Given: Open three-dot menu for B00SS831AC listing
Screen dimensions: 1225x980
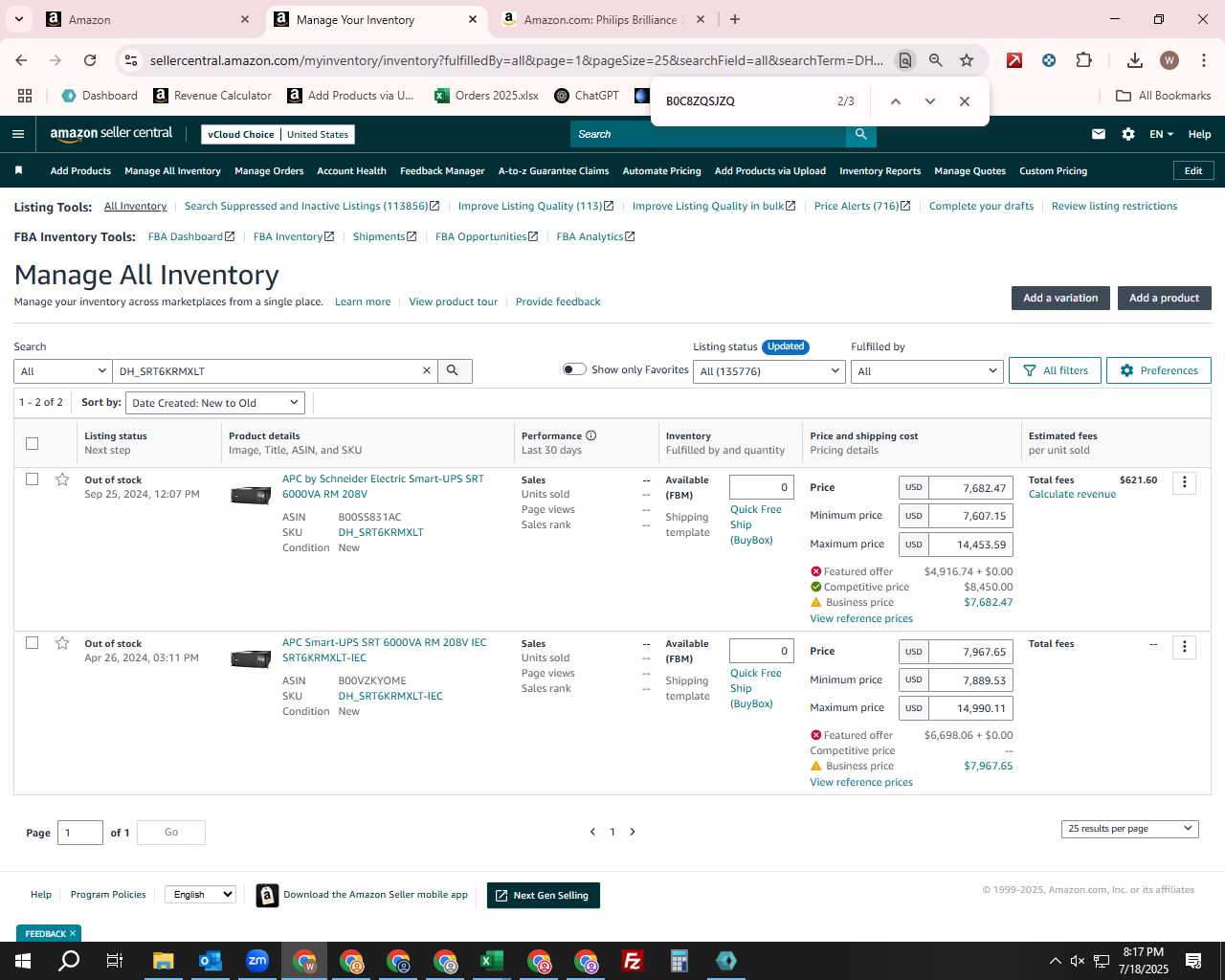Looking at the screenshot, I should pyautogui.click(x=1185, y=482).
